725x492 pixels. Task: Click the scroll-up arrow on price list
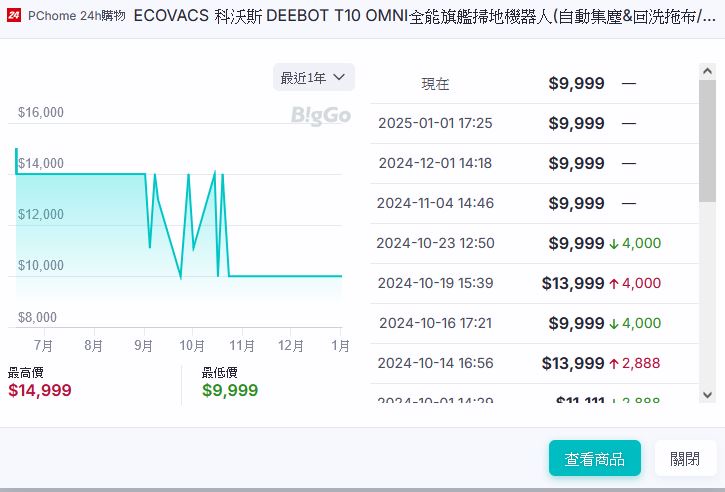point(707,73)
